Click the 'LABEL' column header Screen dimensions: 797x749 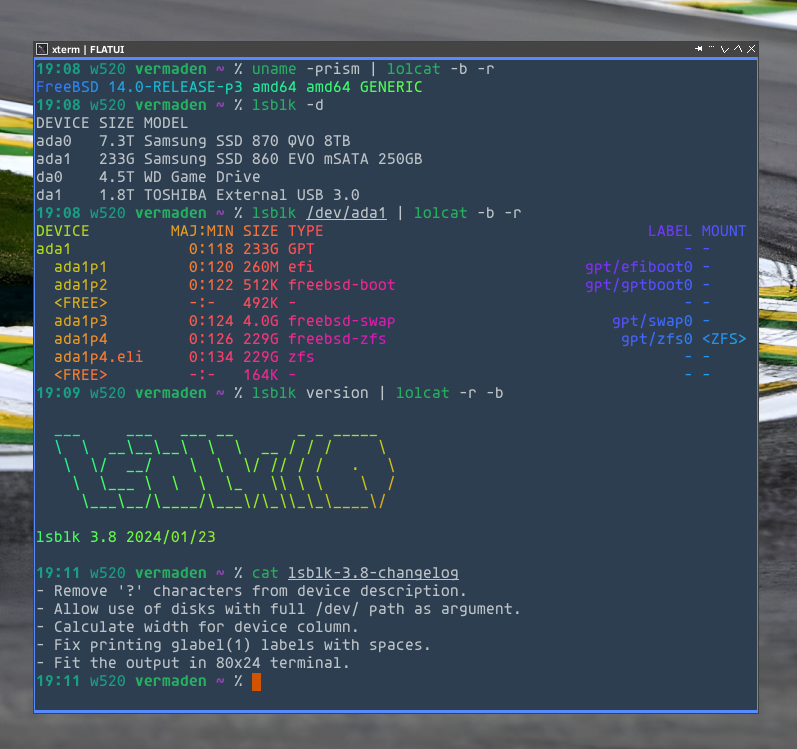coord(670,231)
